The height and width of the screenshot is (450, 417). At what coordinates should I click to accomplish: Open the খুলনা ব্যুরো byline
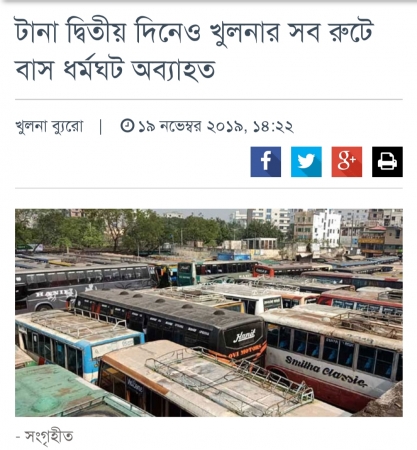tap(49, 127)
